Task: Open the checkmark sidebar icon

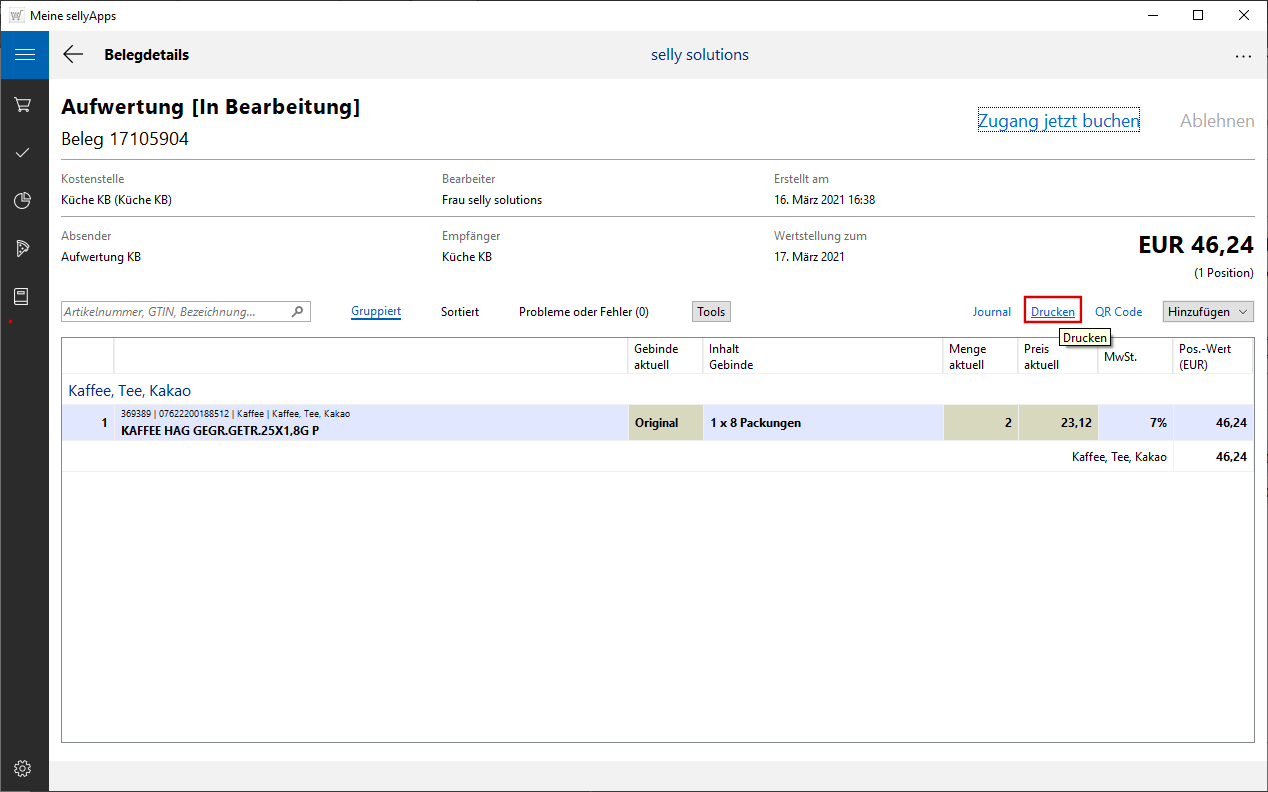Action: coord(23,153)
